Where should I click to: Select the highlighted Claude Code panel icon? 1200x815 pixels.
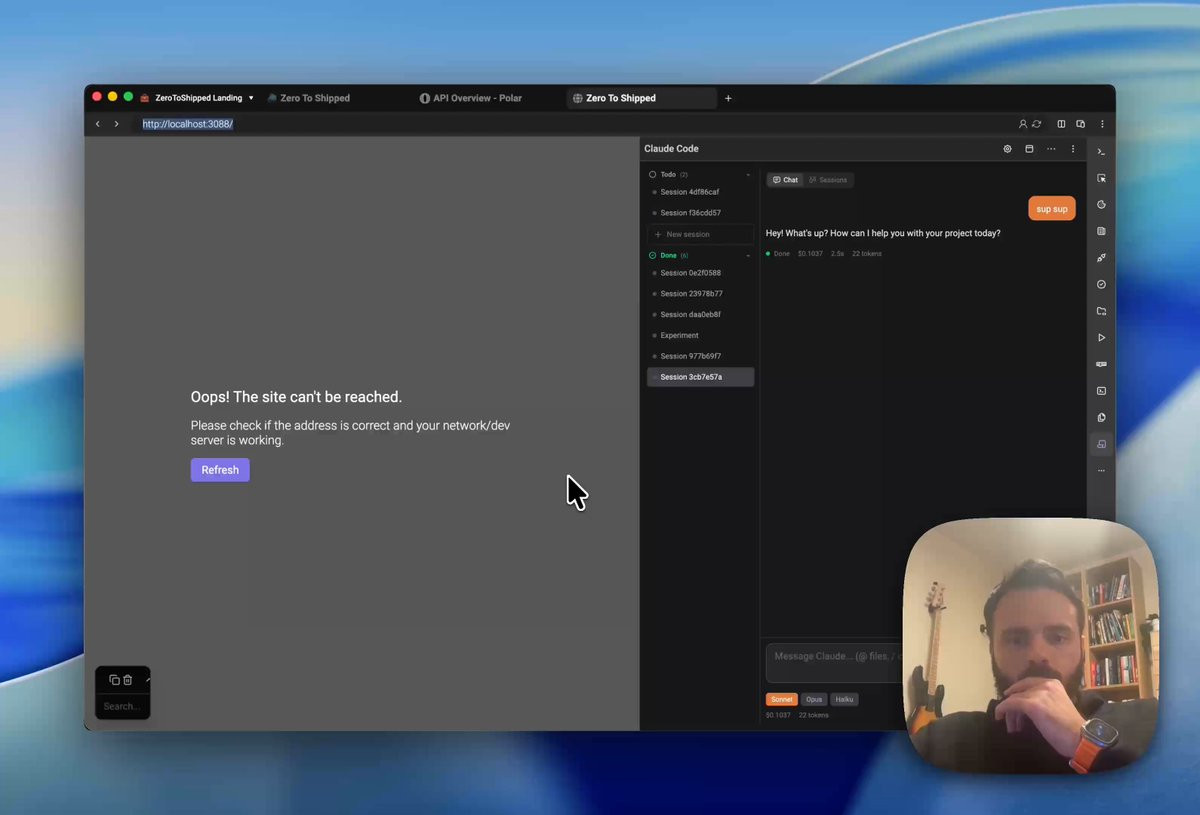(1101, 444)
